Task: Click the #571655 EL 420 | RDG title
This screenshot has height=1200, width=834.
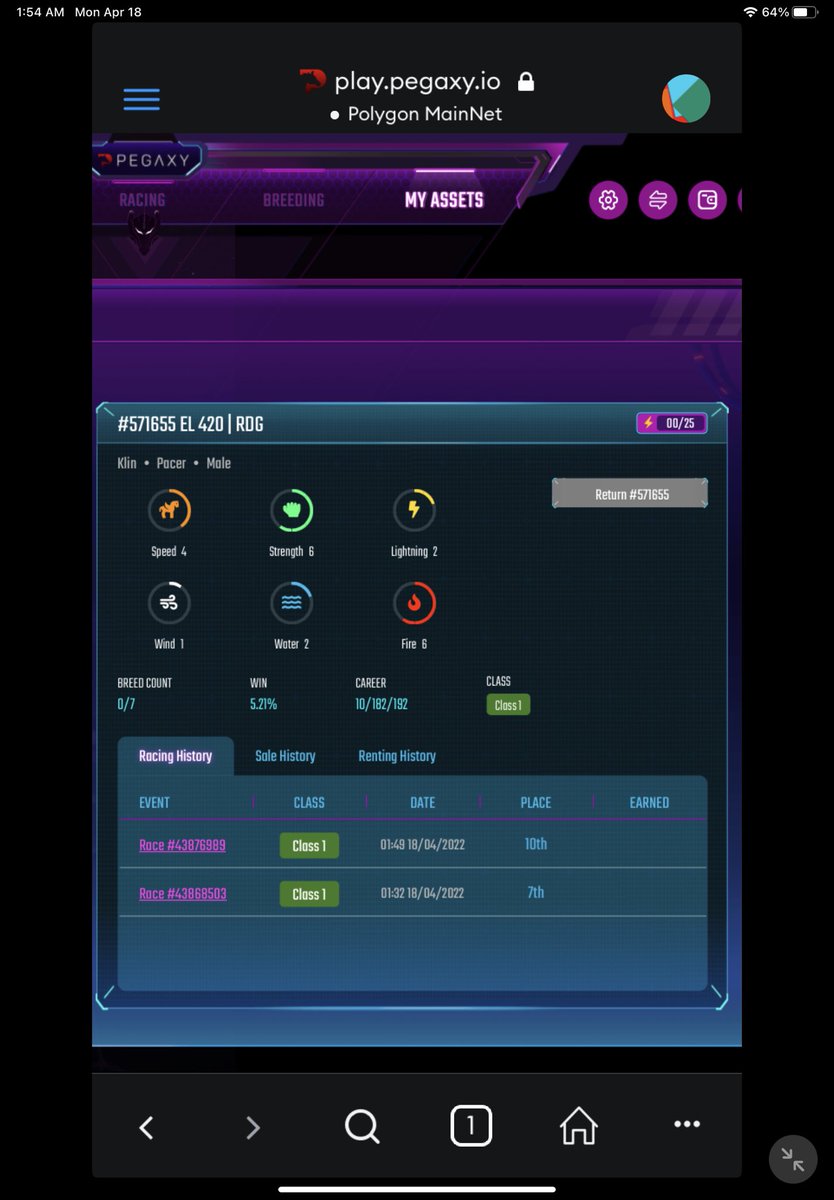Action: pos(190,424)
